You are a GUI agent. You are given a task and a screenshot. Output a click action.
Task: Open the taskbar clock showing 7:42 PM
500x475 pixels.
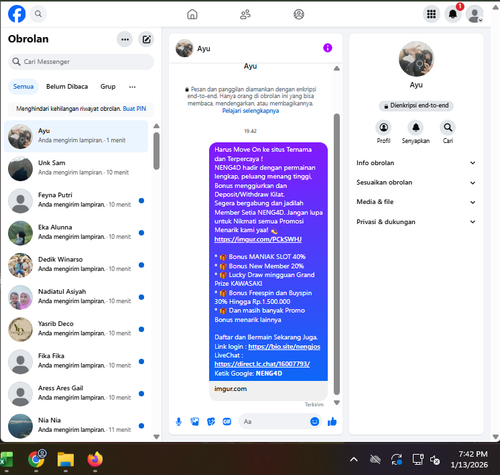(469, 459)
